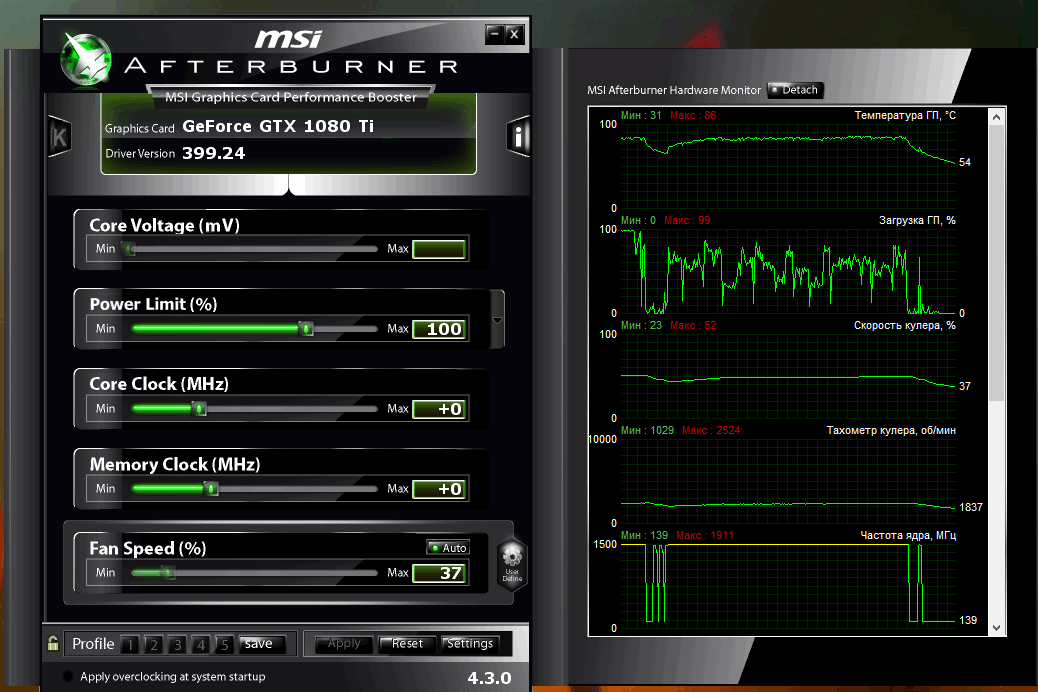Click the GeForce GTX 1080 Ti text

pos(278,126)
